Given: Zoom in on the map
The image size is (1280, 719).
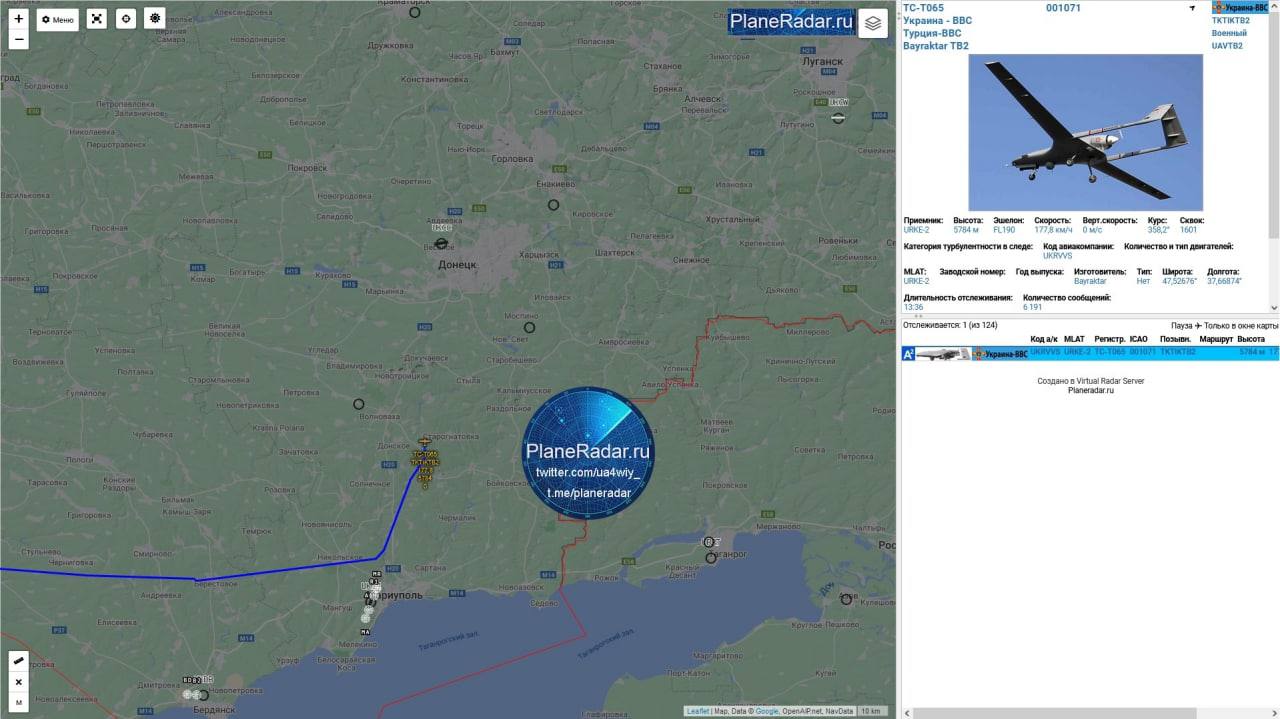Looking at the screenshot, I should click(x=18, y=18).
